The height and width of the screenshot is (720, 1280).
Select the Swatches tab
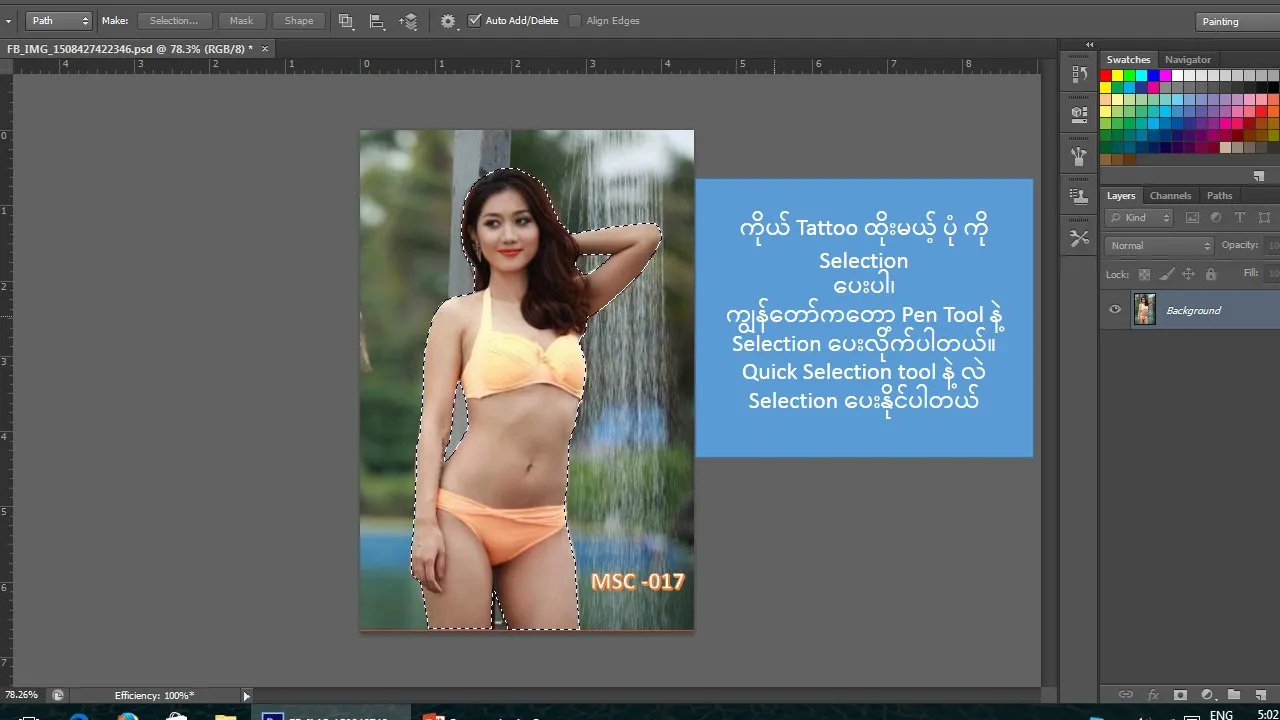click(1129, 60)
